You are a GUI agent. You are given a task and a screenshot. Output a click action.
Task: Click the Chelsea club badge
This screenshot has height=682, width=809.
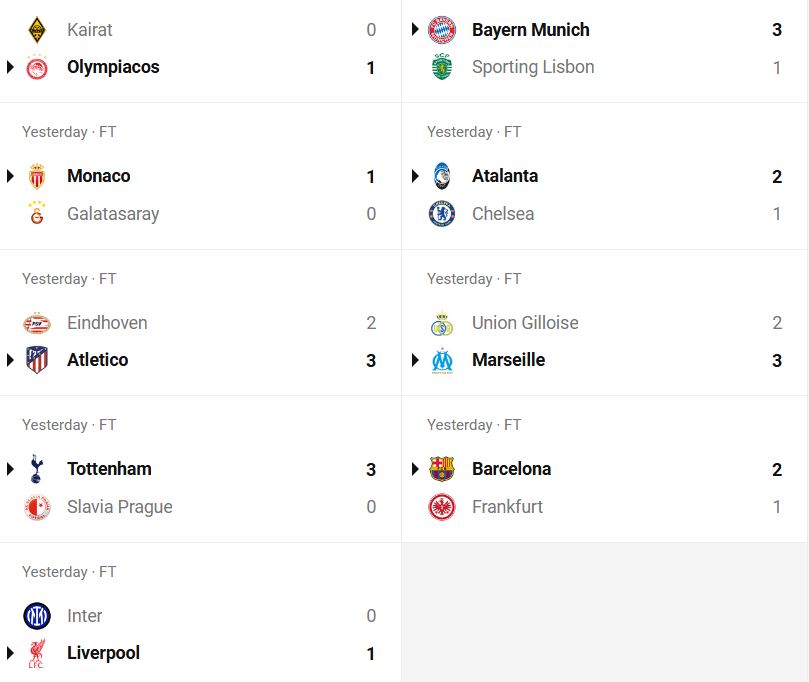[x=442, y=214]
